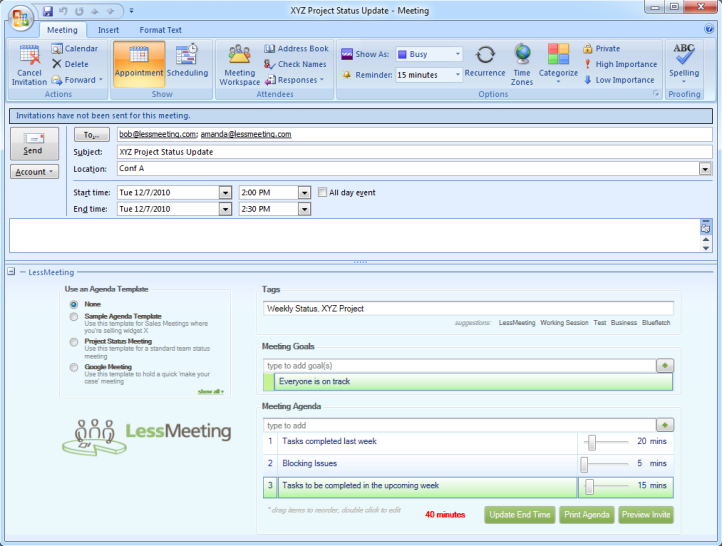Screen dimensions: 722x546
Task: Click the Tags input field
Action: [x=468, y=308]
